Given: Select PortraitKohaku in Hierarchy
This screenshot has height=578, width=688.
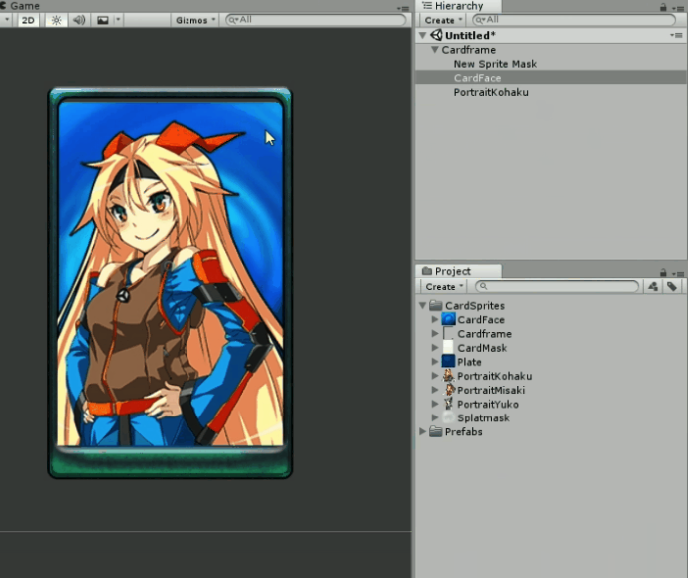Looking at the screenshot, I should click(x=491, y=92).
